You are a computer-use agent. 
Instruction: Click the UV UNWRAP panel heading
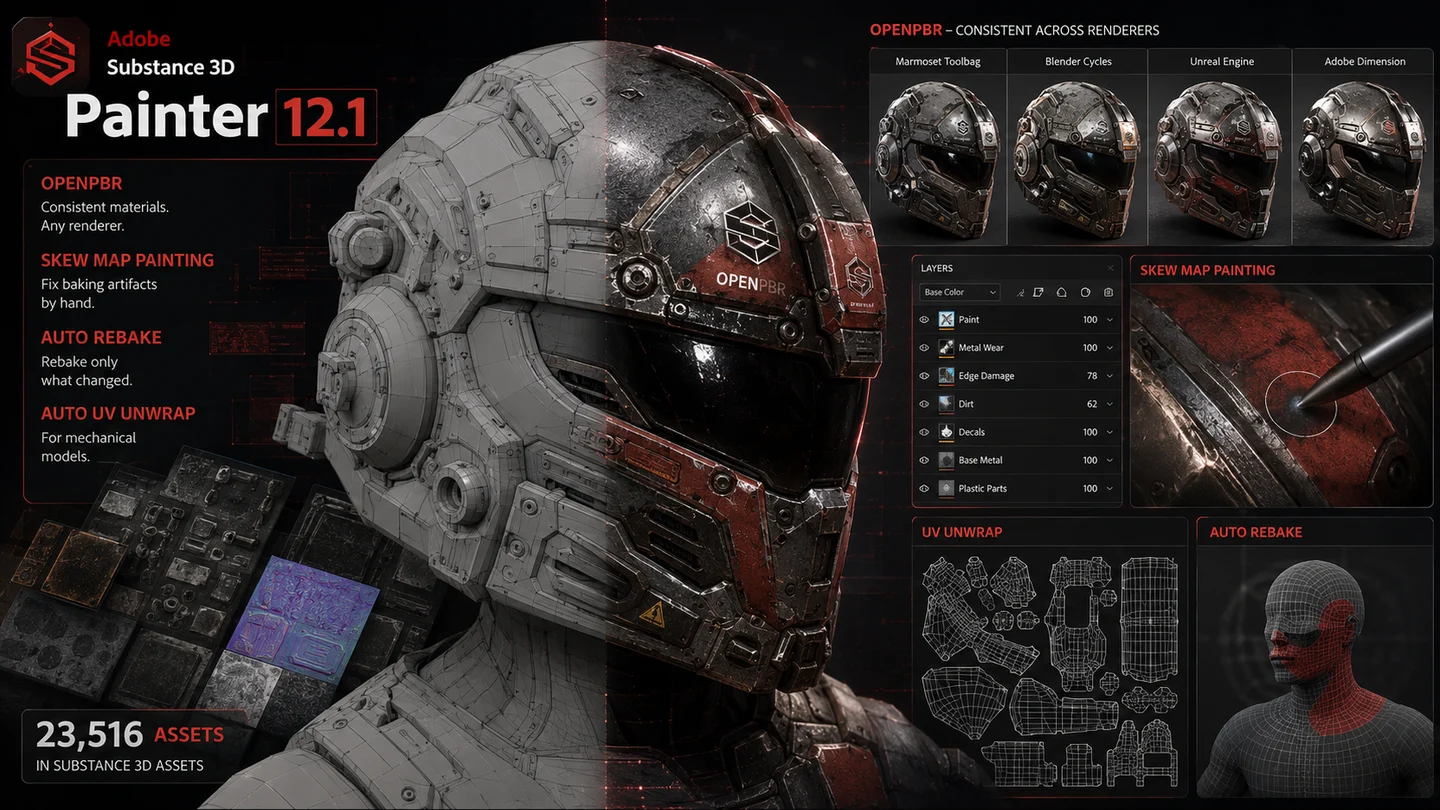coord(961,532)
